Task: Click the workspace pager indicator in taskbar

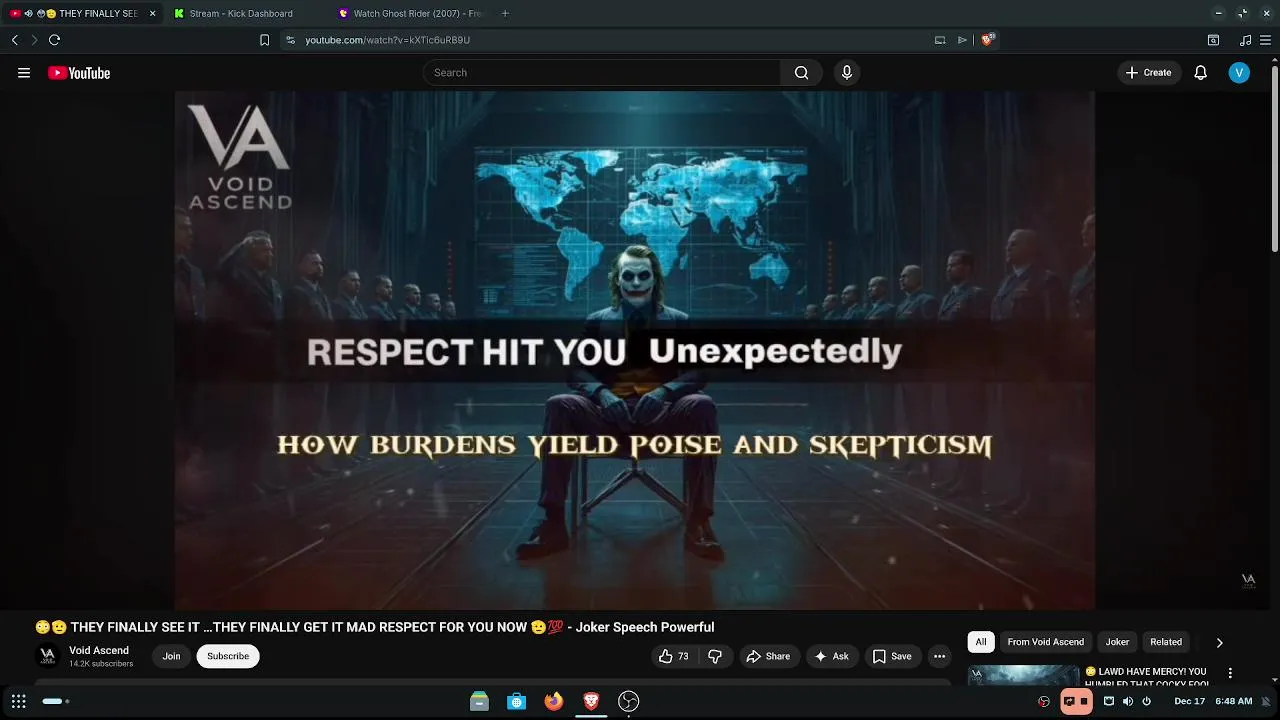Action: tap(56, 701)
